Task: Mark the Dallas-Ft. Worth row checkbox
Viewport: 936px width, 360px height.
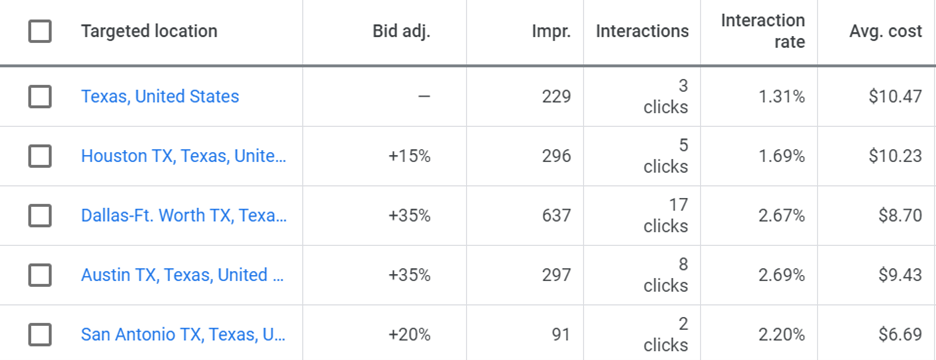Action: tap(40, 215)
